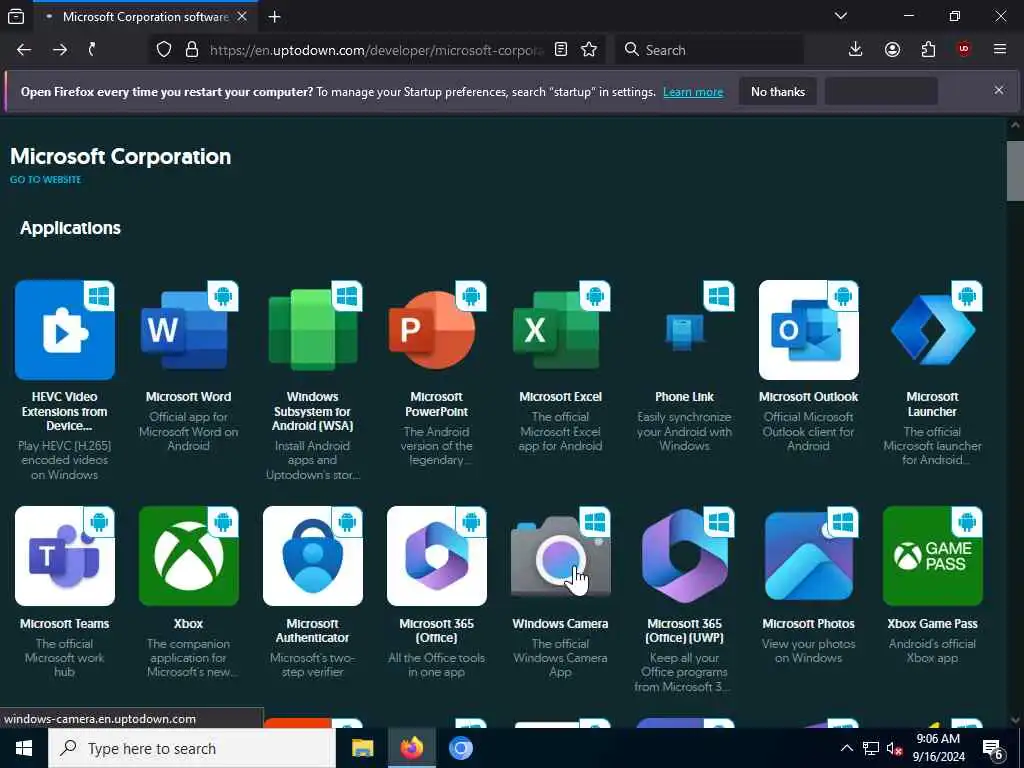Open the Microsoft Outlook app icon

click(808, 330)
